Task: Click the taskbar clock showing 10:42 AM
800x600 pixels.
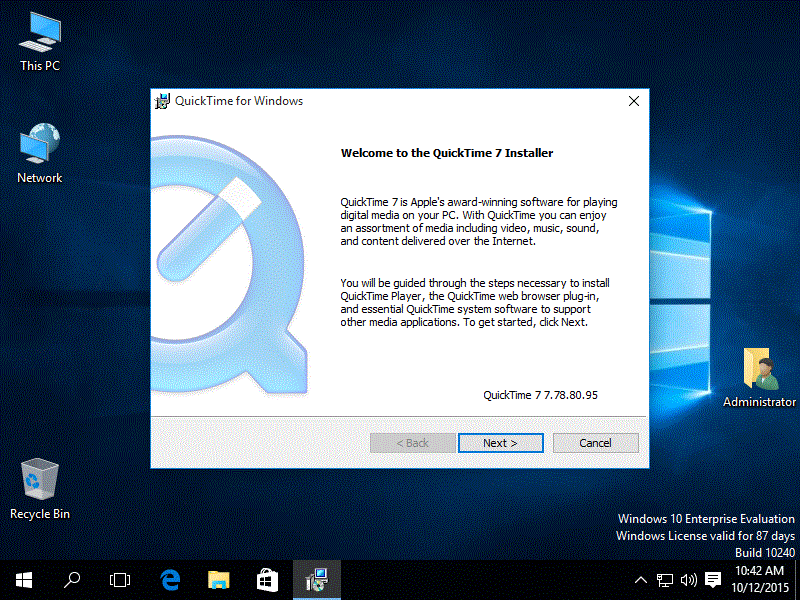Action: [x=762, y=579]
